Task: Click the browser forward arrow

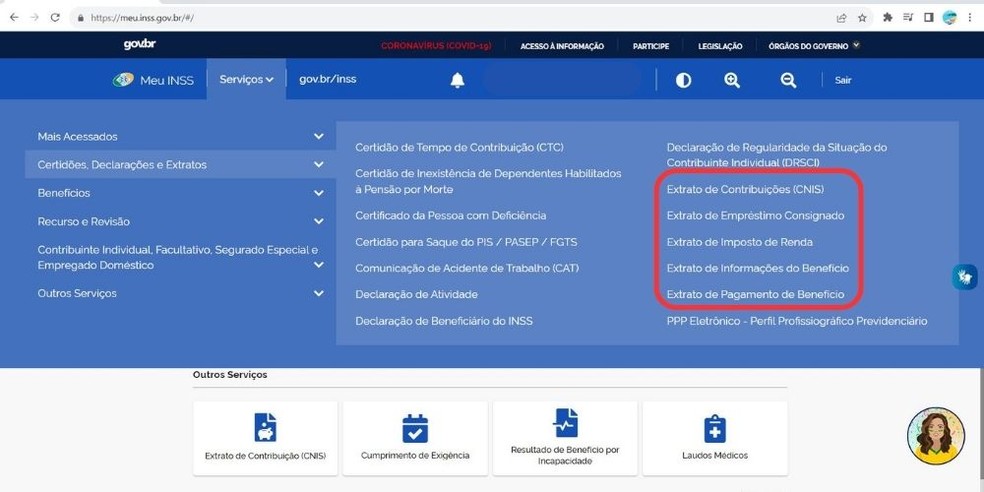Action: coord(35,18)
